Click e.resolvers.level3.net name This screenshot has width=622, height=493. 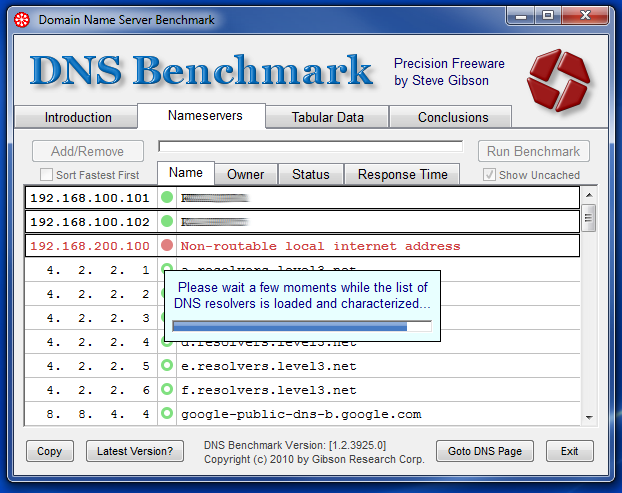(269, 366)
